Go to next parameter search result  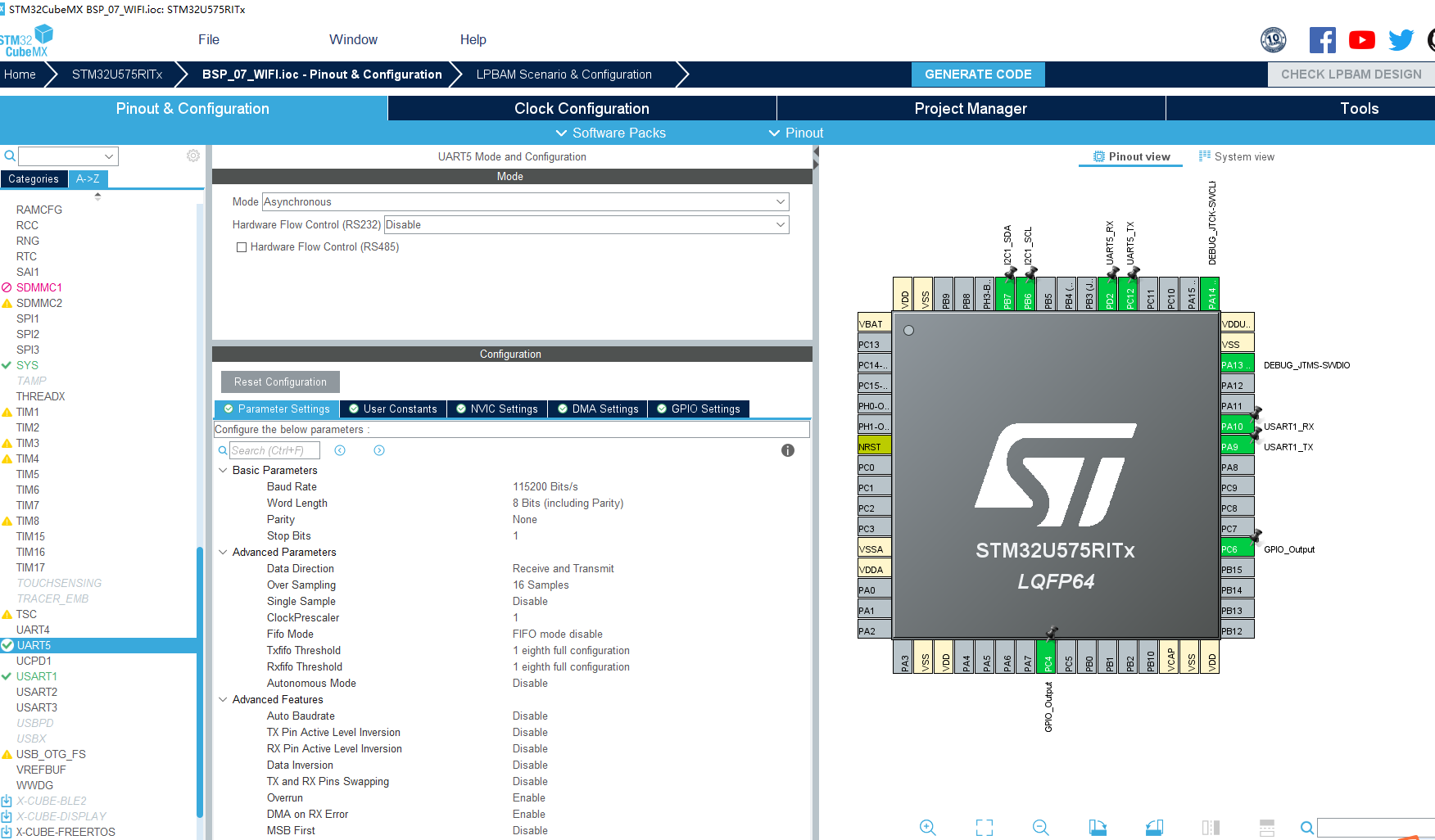[379, 450]
